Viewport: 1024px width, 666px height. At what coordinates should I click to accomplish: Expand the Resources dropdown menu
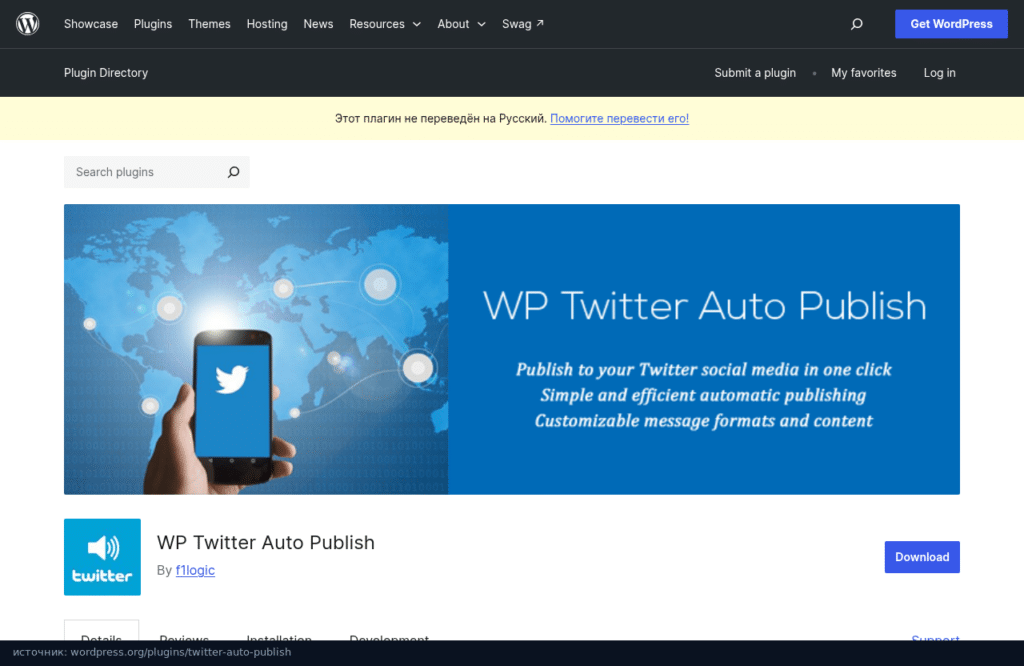point(385,24)
